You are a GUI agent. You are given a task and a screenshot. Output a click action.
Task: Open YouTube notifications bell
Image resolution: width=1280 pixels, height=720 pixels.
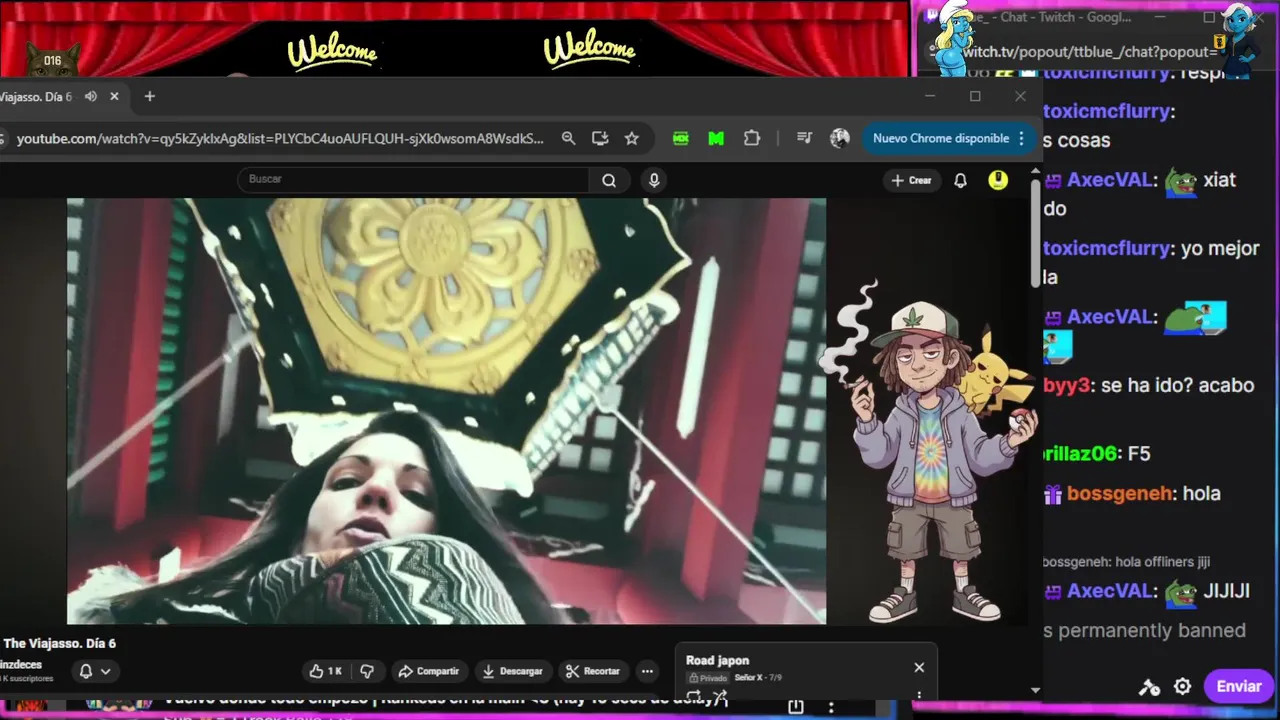pyautogui.click(x=960, y=181)
